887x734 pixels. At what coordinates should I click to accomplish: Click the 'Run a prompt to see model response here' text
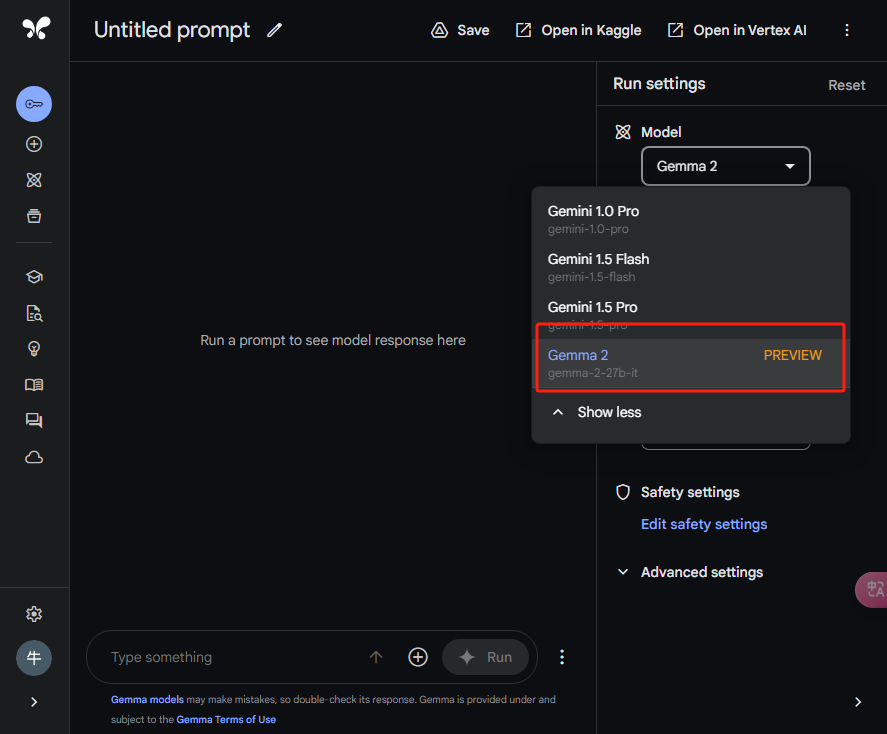point(333,340)
